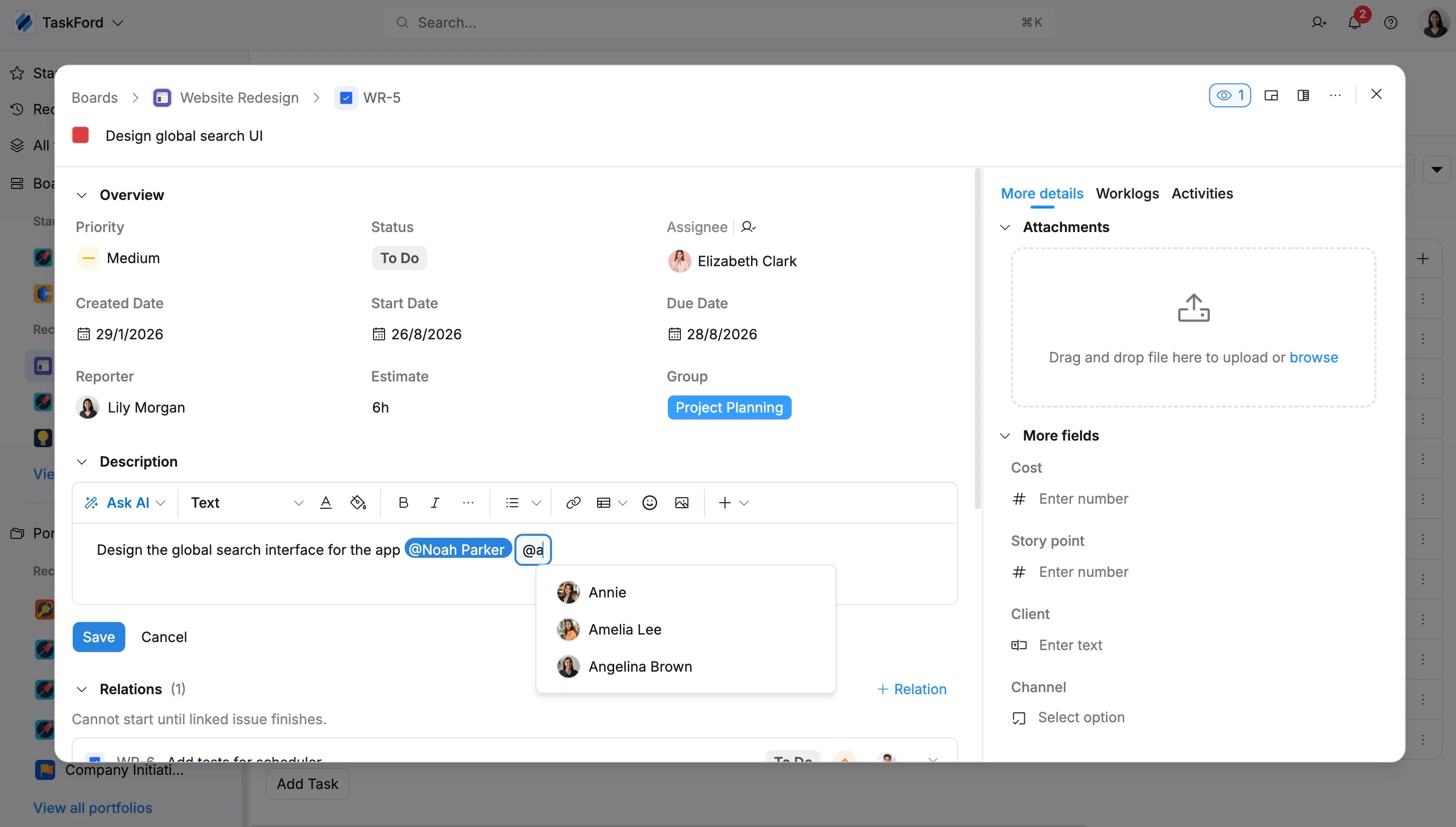Click the browse upload link
Viewport: 1456px width, 827px height.
(x=1314, y=357)
